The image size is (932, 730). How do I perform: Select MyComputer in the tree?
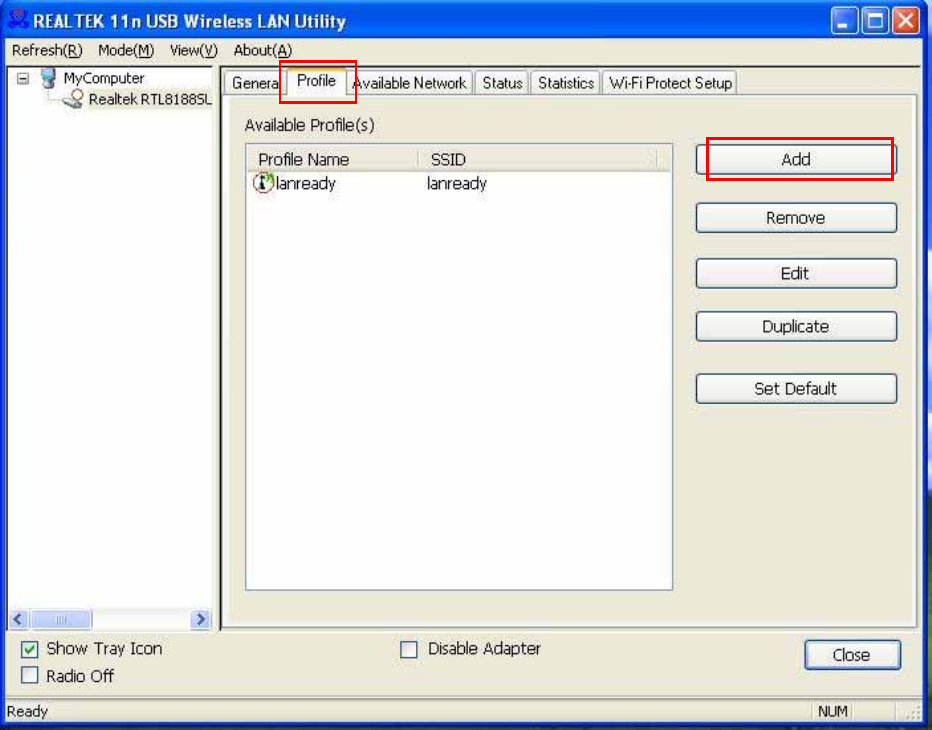point(104,78)
